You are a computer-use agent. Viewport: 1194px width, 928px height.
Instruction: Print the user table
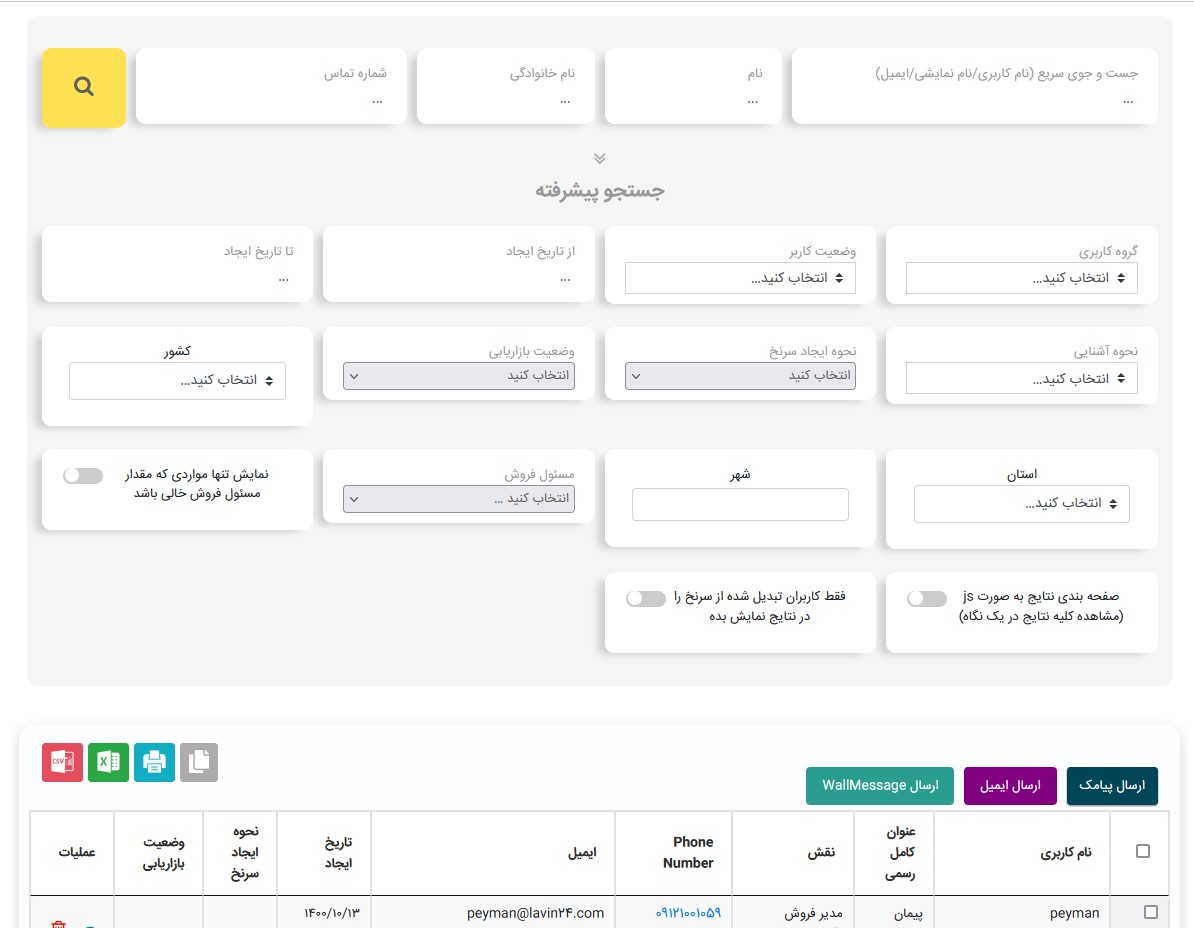point(154,763)
